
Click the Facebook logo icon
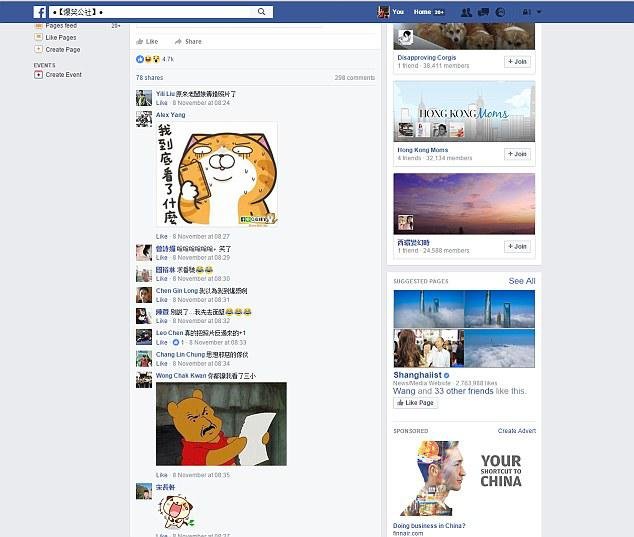pyautogui.click(x=40, y=12)
